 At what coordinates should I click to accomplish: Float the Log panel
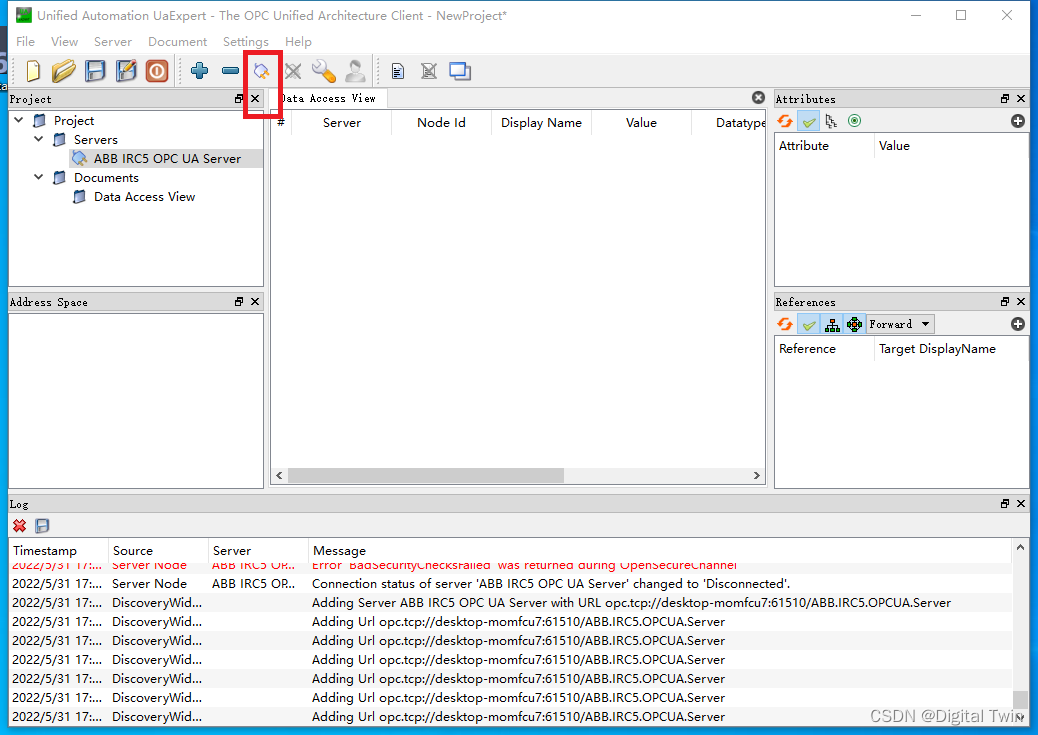coord(1005,504)
